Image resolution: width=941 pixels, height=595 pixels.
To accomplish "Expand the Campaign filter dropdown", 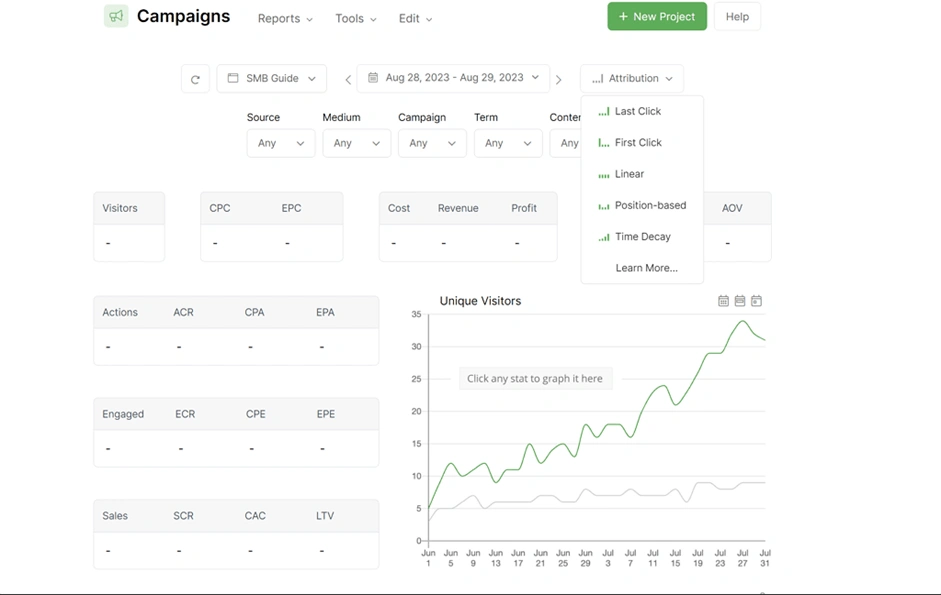I will coord(432,143).
